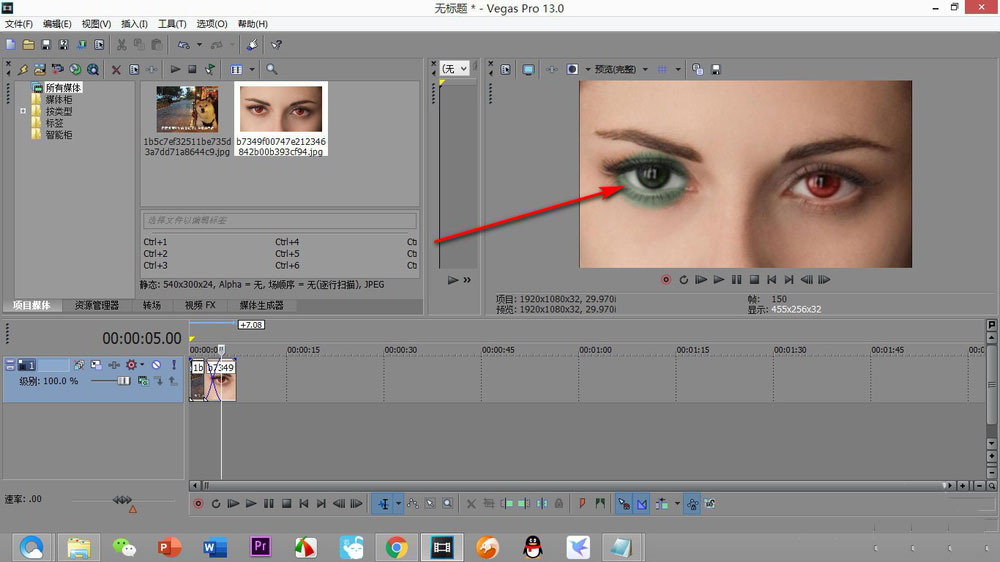
Task: Select the 媒体柜 folder
Action: click(59, 100)
